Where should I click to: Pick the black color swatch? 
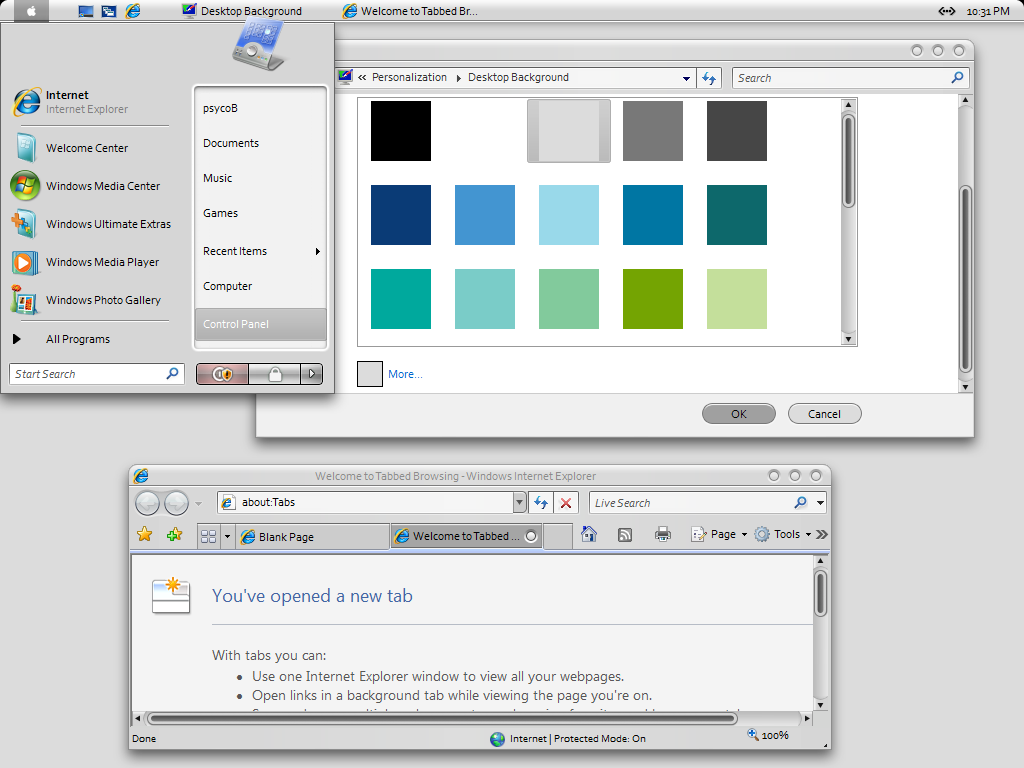(401, 131)
